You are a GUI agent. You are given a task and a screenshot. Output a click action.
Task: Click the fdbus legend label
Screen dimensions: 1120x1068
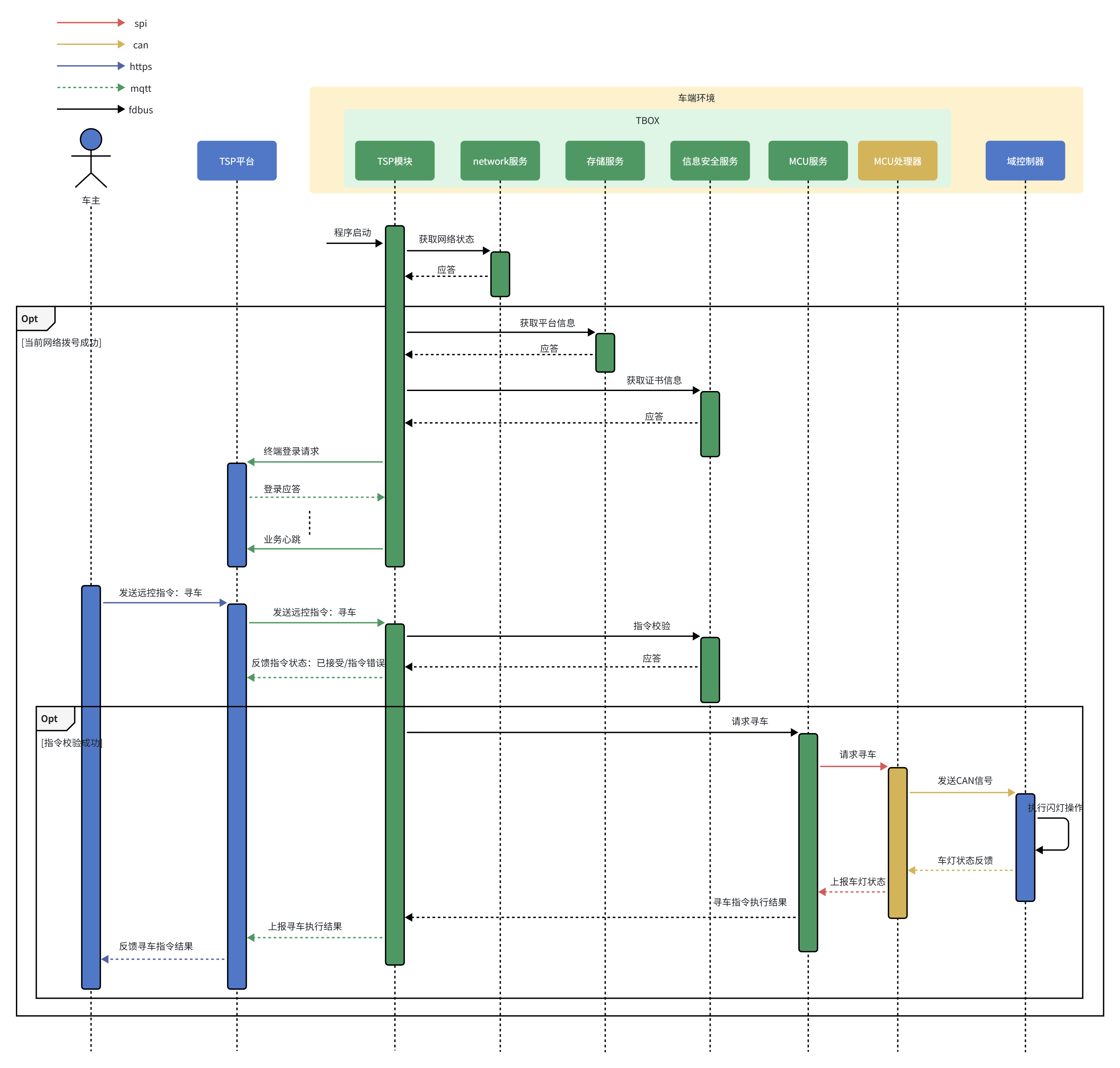point(140,110)
